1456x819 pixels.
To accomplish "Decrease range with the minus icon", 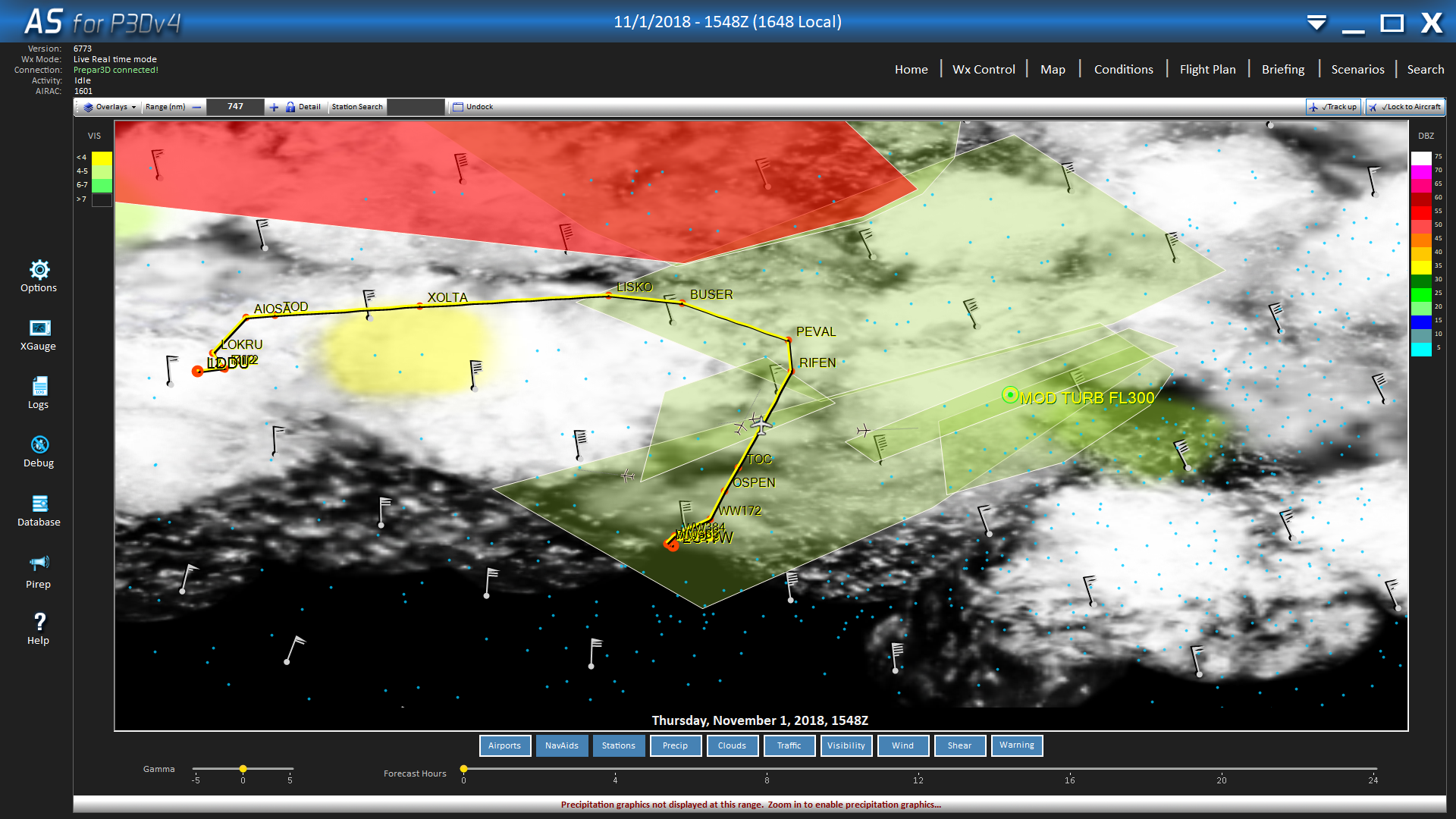I will tap(197, 107).
